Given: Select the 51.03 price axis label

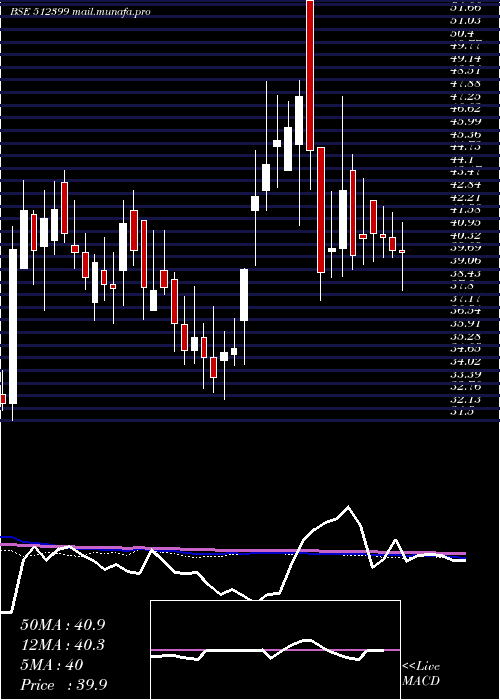Looking at the screenshot, I should tap(466, 20).
